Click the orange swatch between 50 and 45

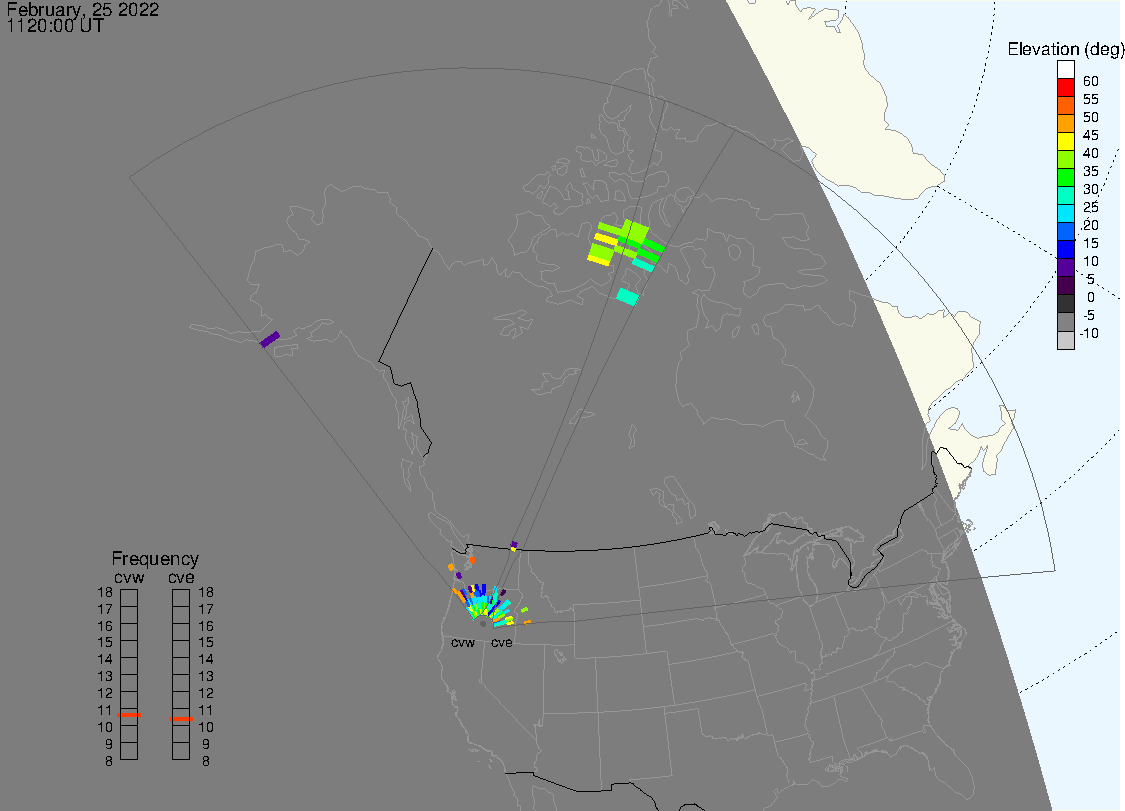pos(1065,123)
